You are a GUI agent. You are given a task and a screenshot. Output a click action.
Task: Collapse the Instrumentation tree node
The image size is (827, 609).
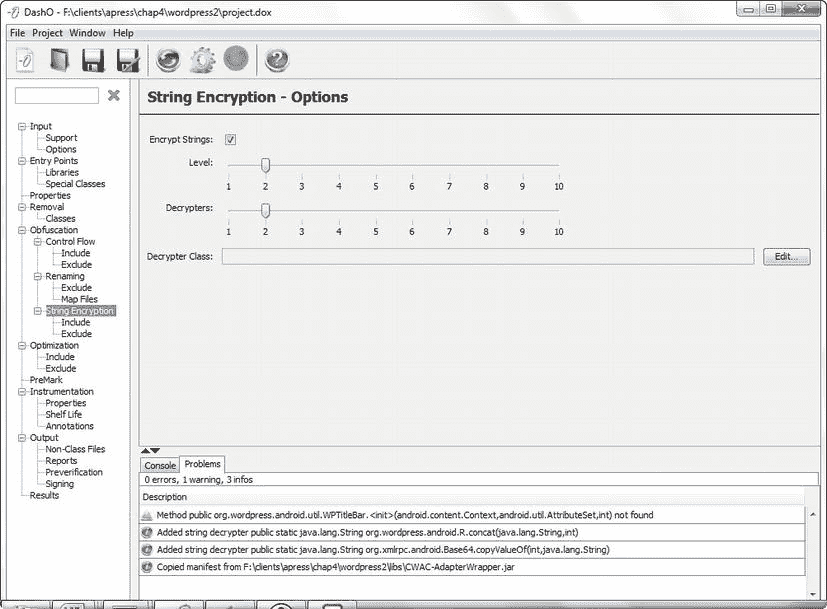[x=22, y=392]
